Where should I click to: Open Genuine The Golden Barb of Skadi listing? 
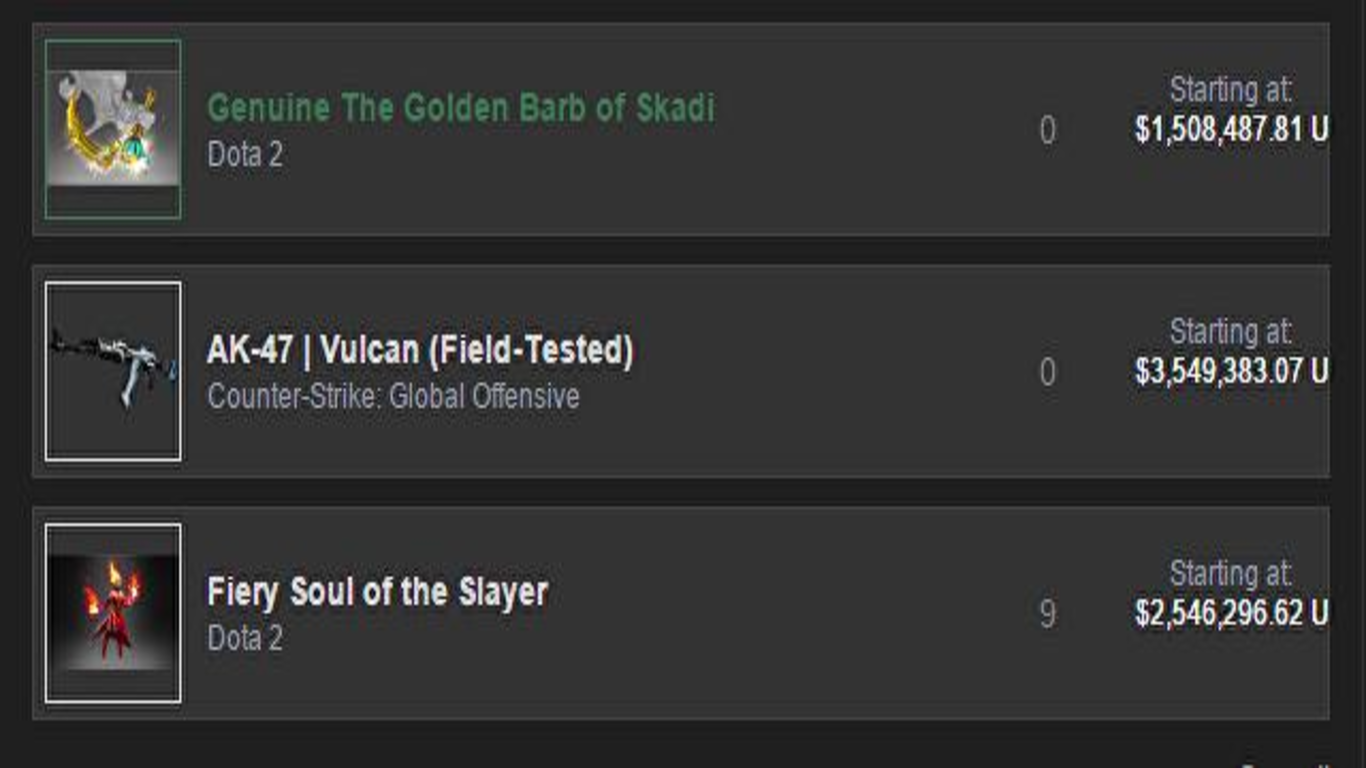click(461, 108)
